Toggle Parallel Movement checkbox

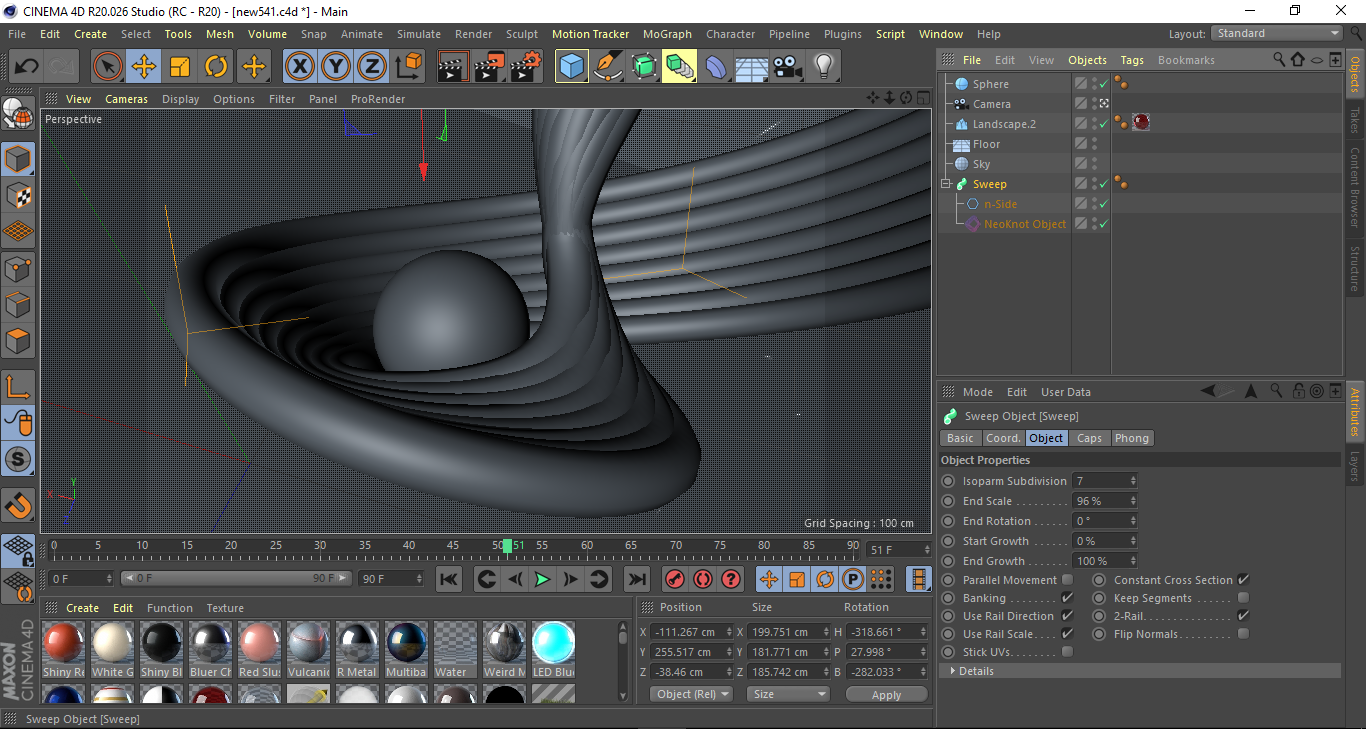click(1067, 580)
